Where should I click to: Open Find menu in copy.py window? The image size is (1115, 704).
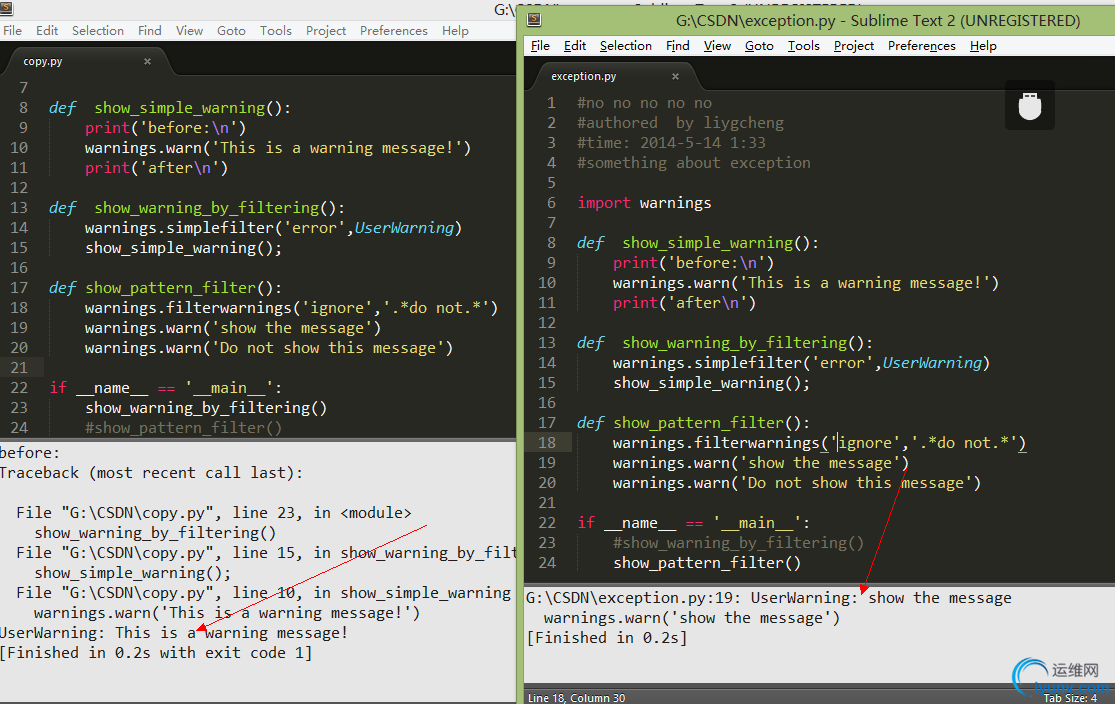coord(149,31)
